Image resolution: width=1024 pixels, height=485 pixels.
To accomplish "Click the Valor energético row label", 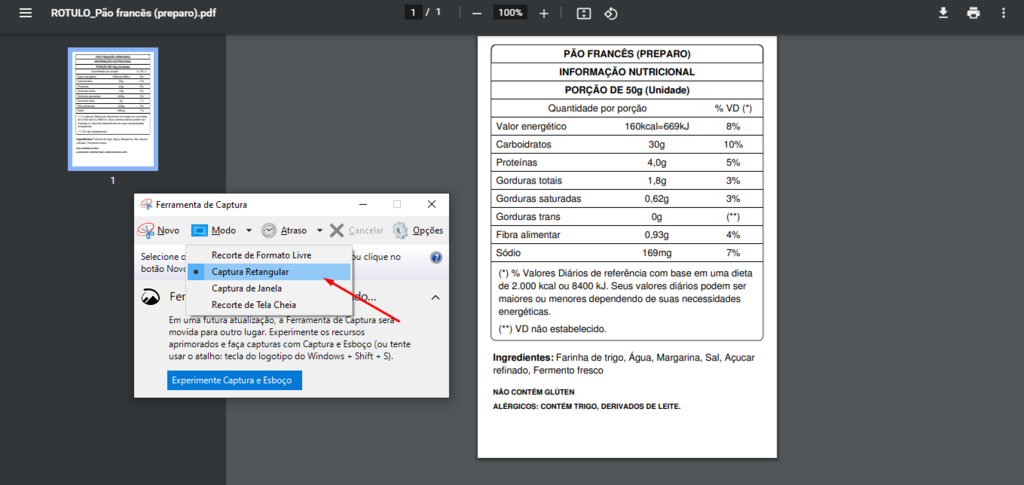I will (531, 126).
